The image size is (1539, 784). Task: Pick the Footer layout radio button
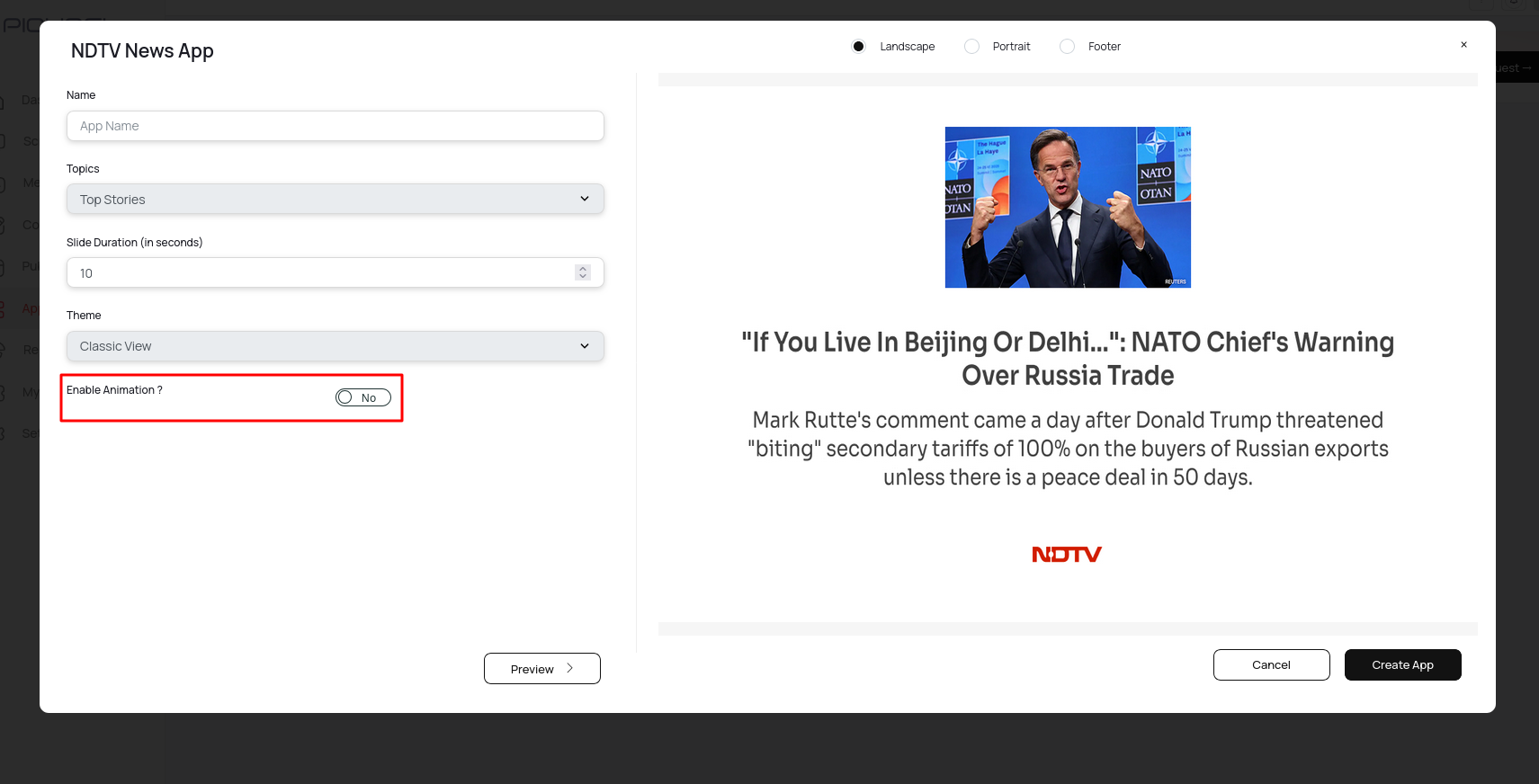point(1067,47)
